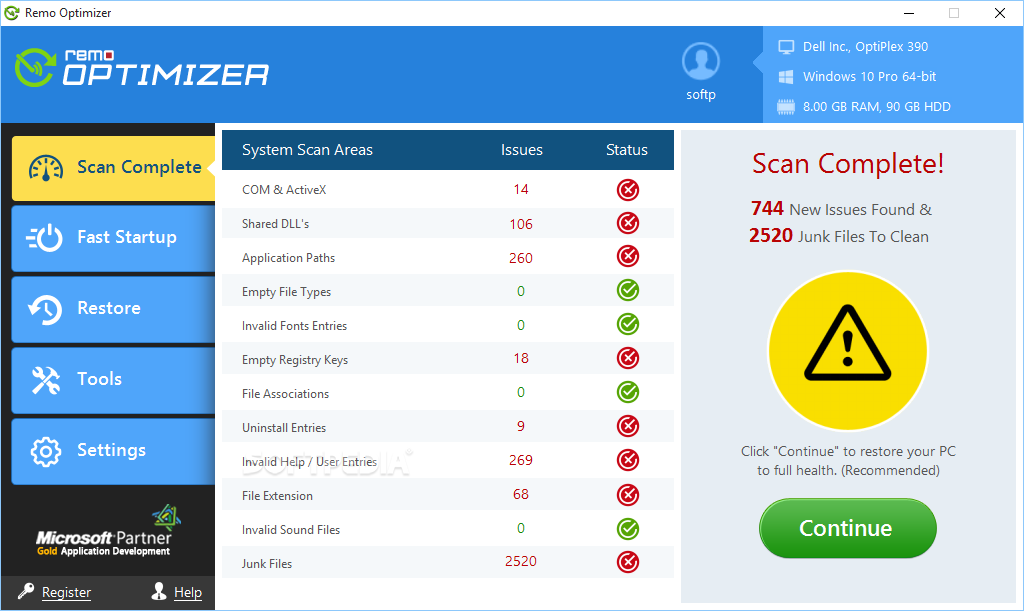Select the Shared DLL's row label
The width and height of the screenshot is (1024, 611).
(x=275, y=224)
